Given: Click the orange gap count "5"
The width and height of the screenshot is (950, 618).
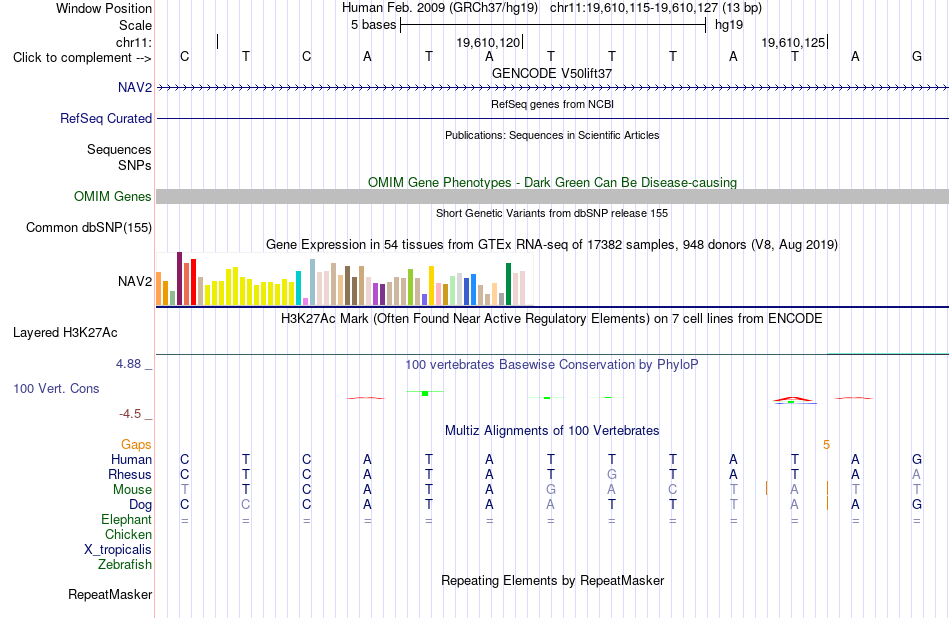Looking at the screenshot, I should (826, 445).
